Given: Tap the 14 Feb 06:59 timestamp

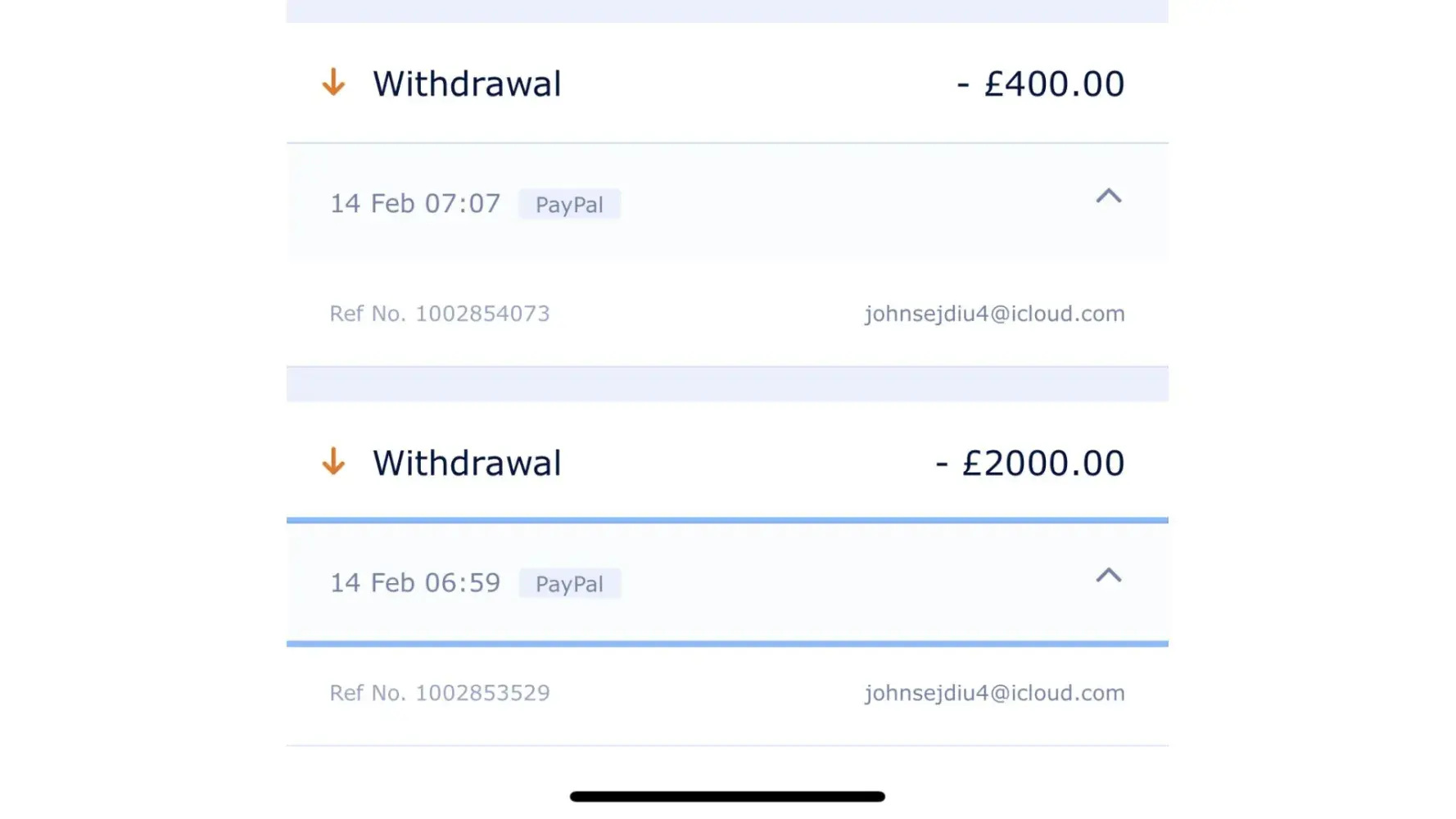Looking at the screenshot, I should [414, 583].
